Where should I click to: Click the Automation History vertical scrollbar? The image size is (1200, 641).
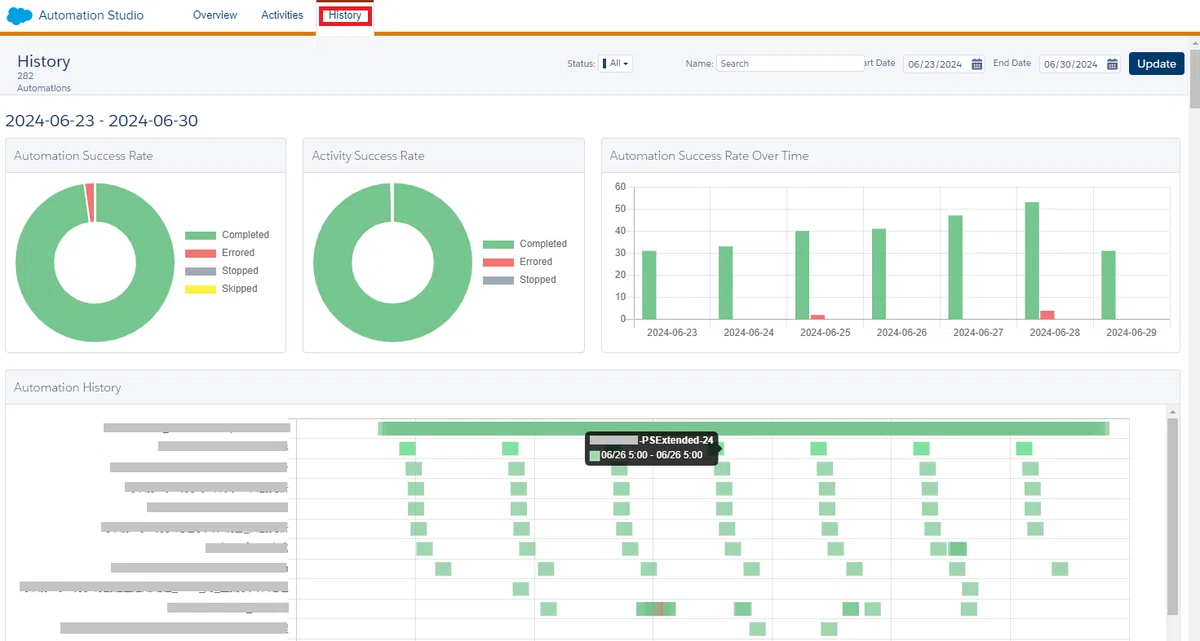[x=1173, y=515]
